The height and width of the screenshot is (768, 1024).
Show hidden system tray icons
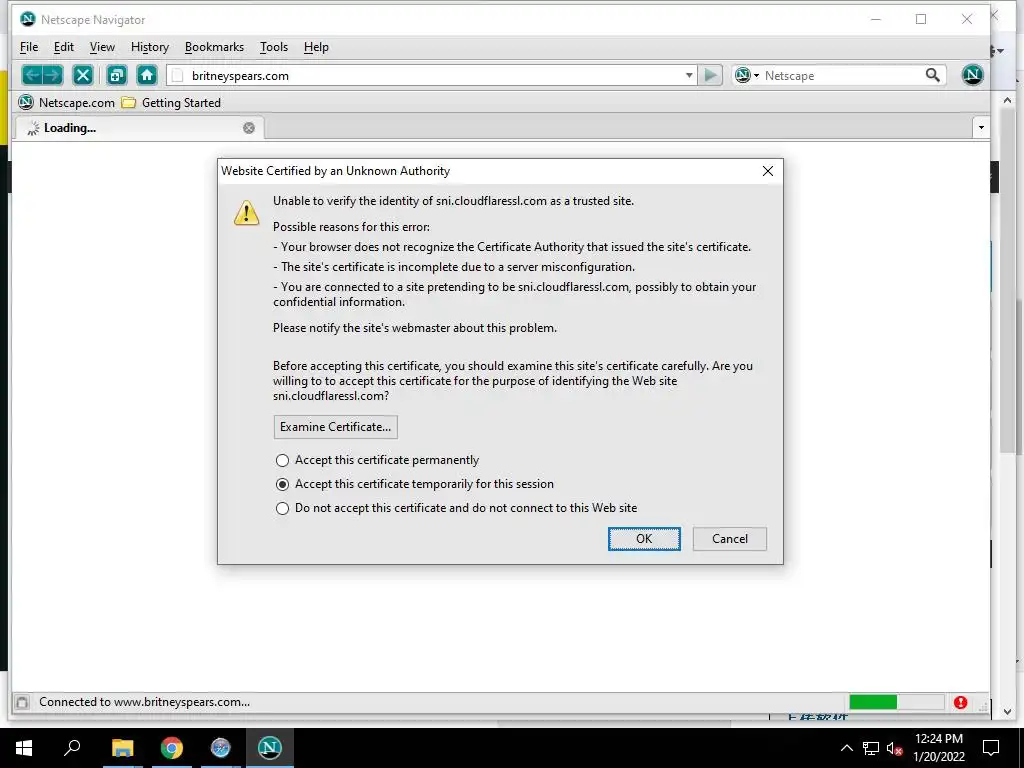coord(846,748)
